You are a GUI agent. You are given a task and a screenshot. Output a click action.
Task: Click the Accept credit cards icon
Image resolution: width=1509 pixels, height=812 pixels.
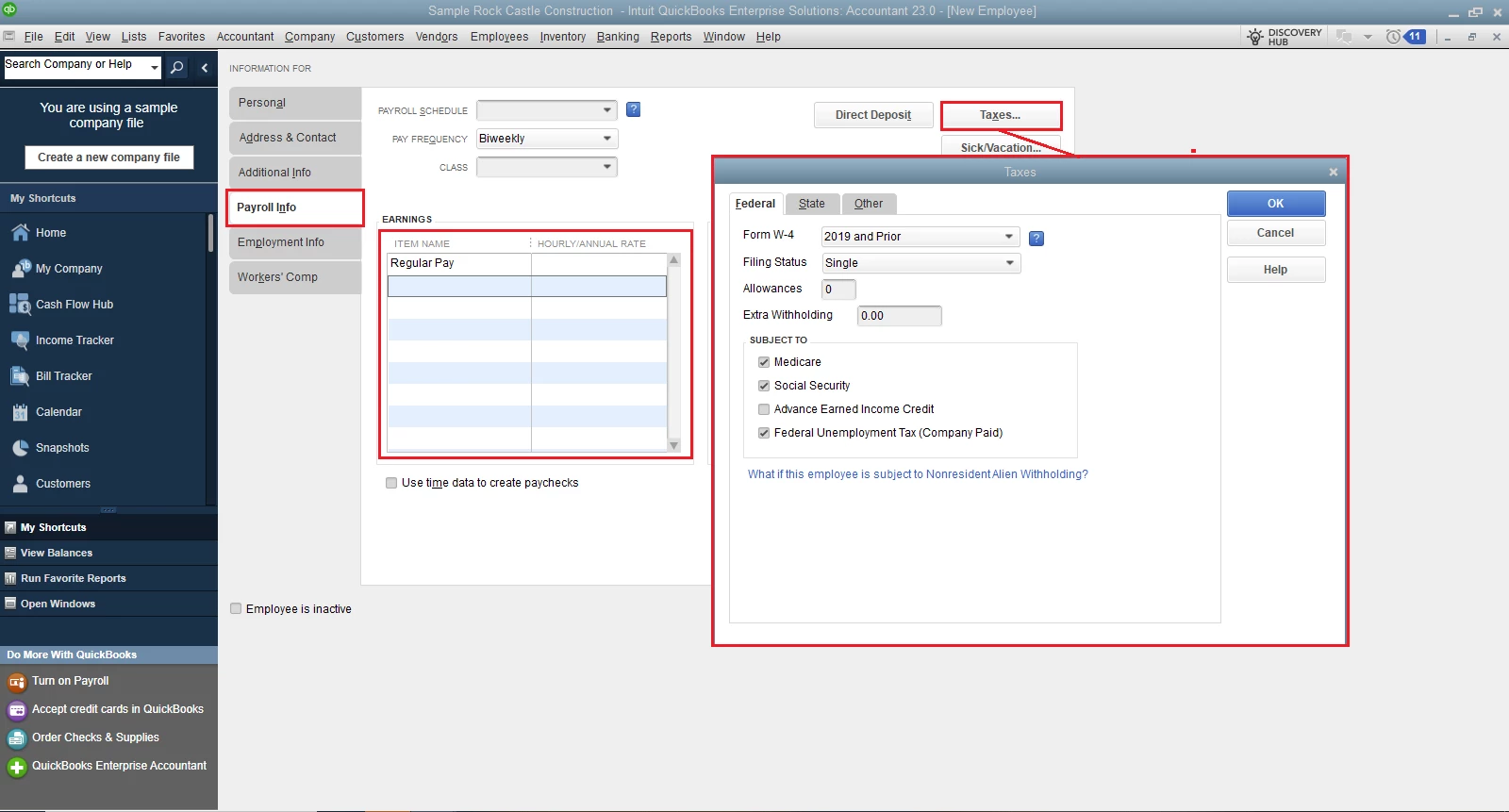pyautogui.click(x=16, y=710)
